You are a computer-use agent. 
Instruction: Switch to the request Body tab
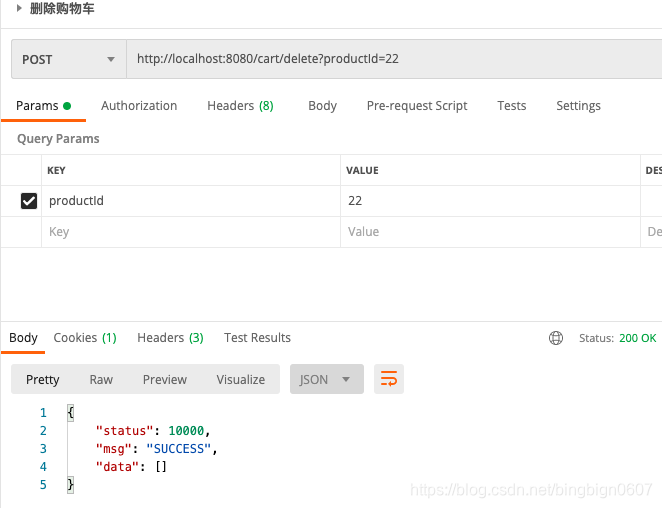click(x=323, y=106)
